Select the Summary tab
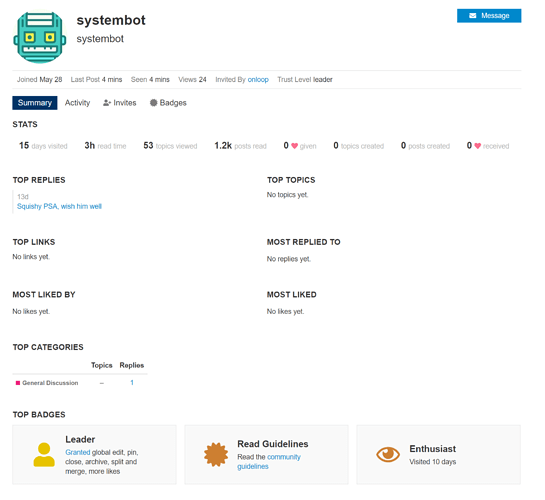 click(x=35, y=103)
